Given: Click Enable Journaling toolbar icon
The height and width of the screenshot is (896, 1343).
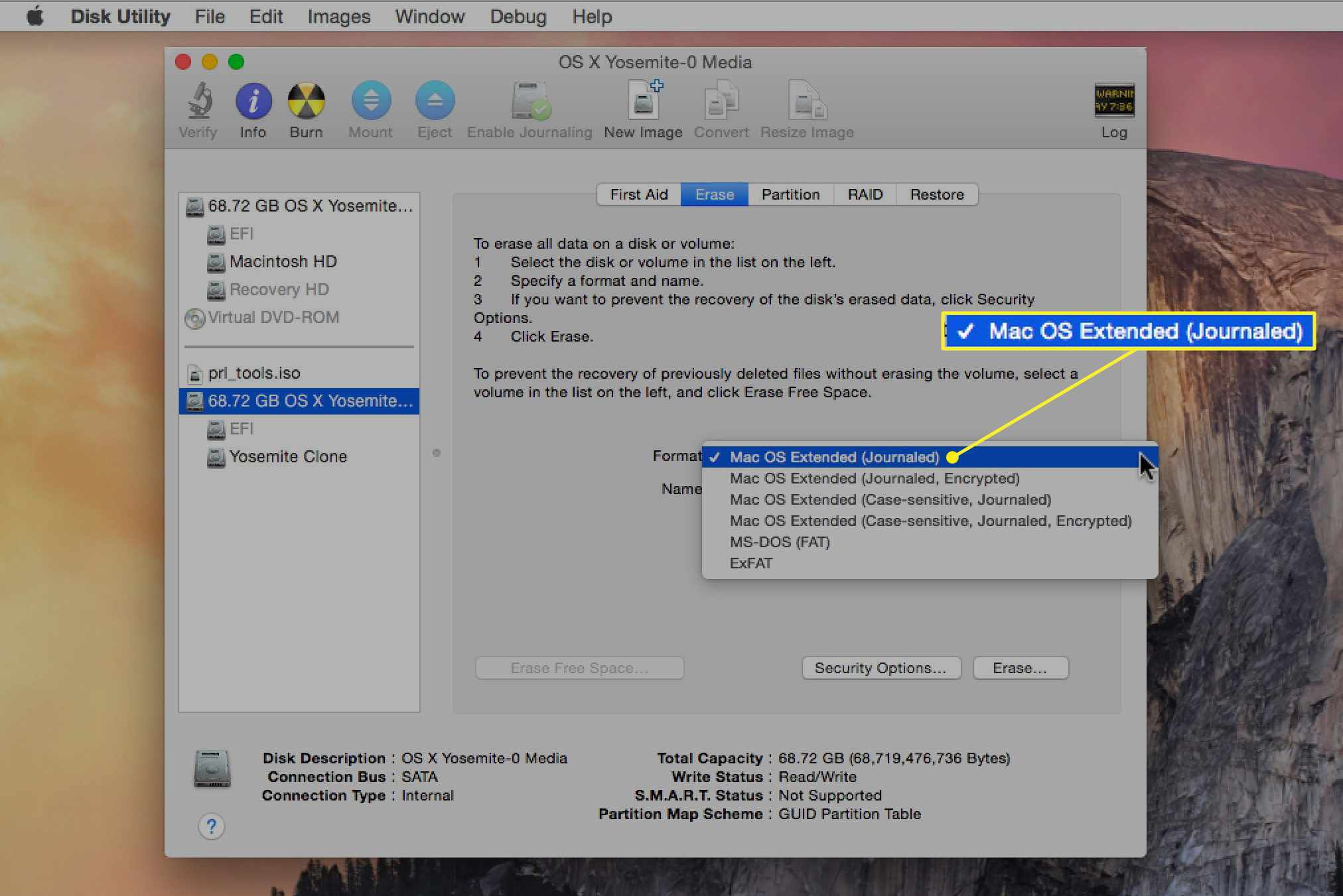Looking at the screenshot, I should pos(530,100).
